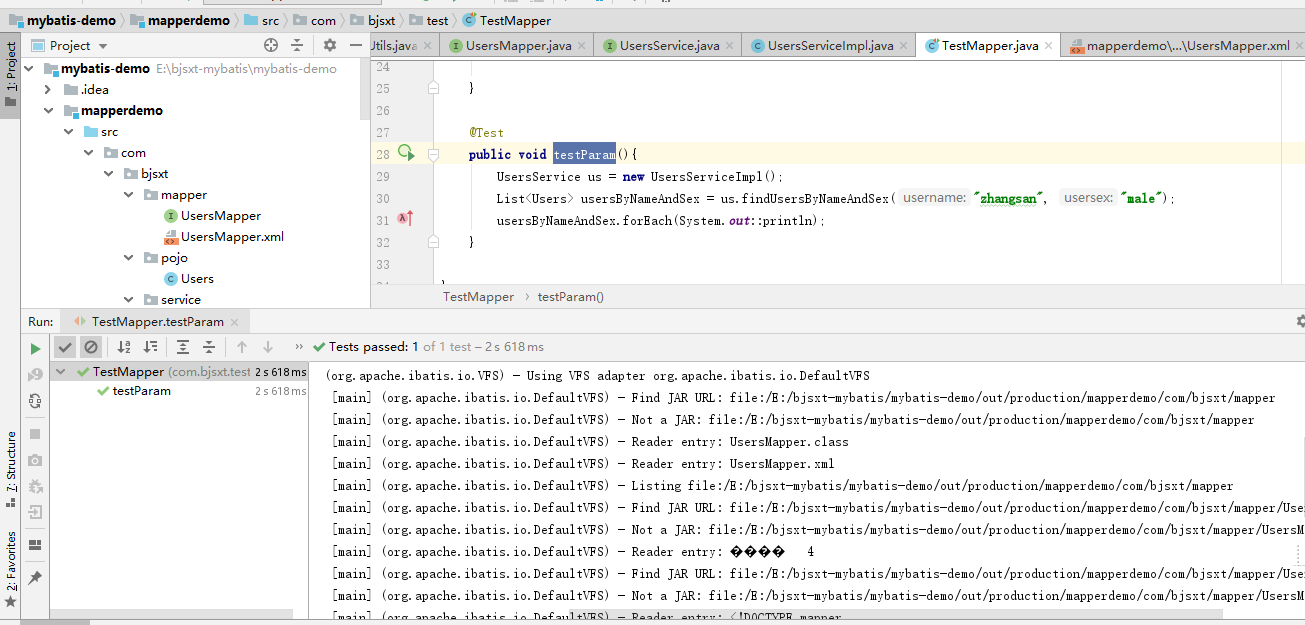Screen dimensions: 1305x625
Task: Collapse all nodes in Project panel
Action: (297, 45)
